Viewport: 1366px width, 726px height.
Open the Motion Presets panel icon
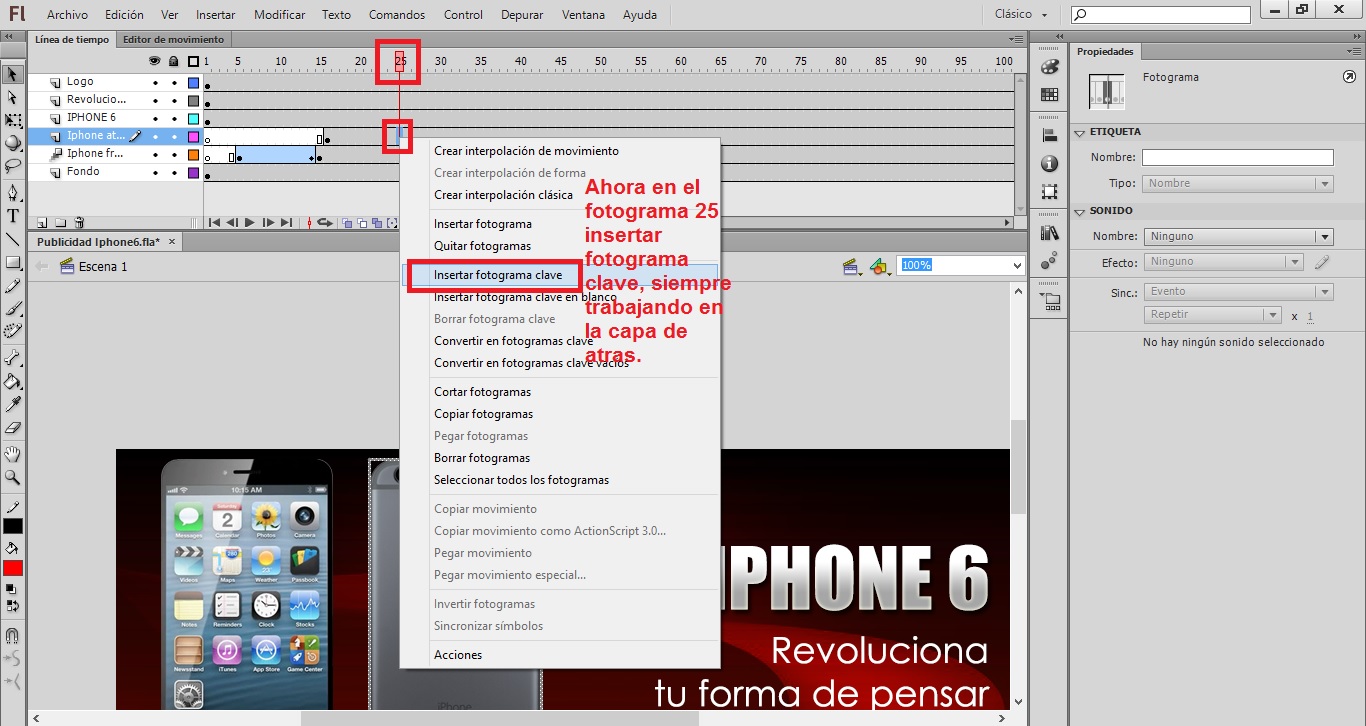[x=1049, y=260]
